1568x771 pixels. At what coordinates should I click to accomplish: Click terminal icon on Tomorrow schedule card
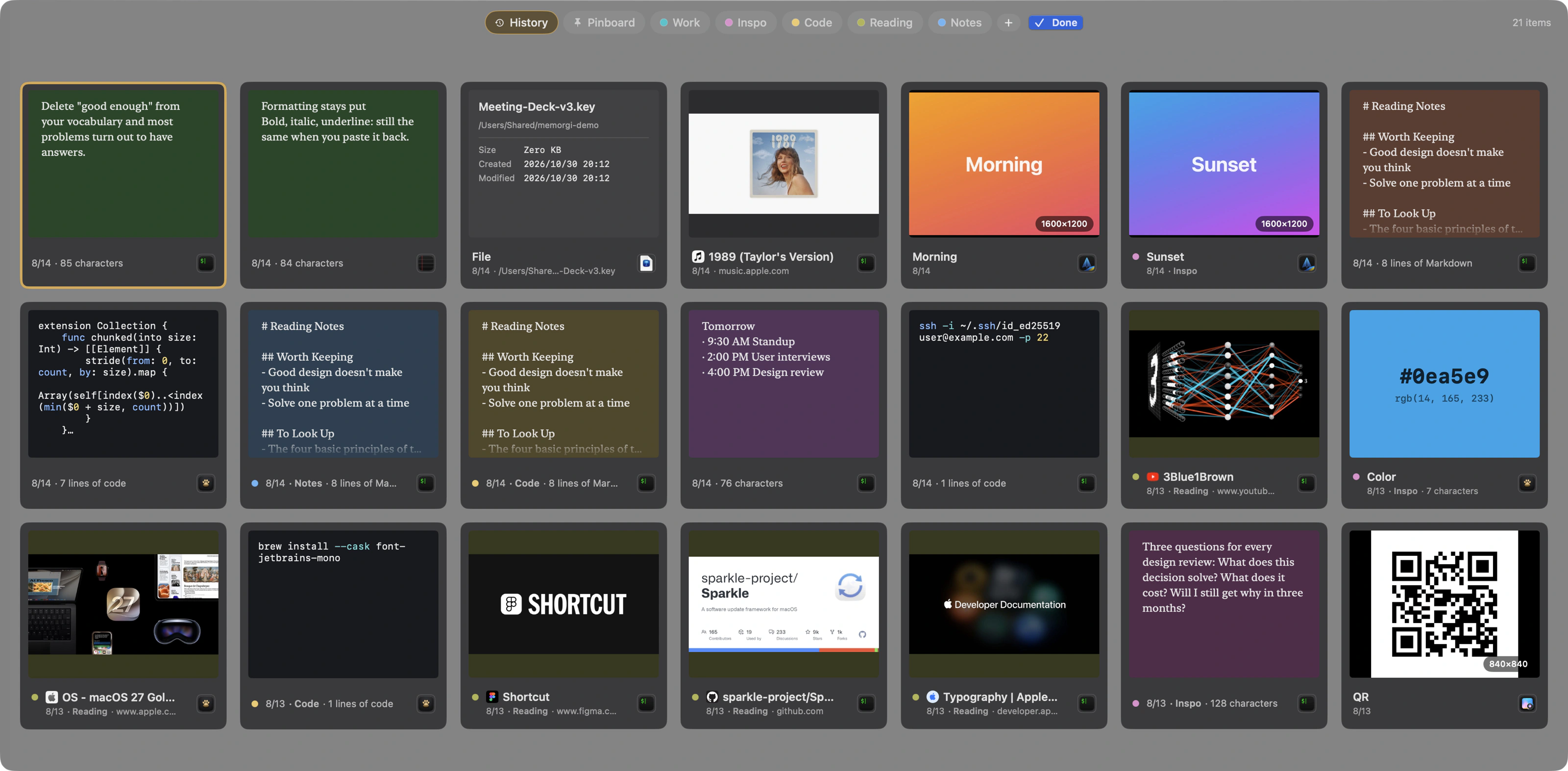[867, 483]
